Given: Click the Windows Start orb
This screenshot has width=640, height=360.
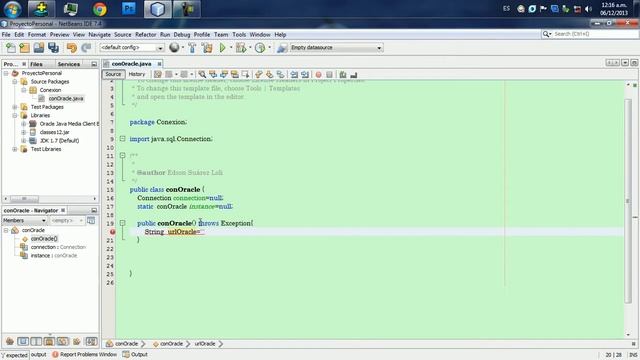Looking at the screenshot, I should point(12,9).
